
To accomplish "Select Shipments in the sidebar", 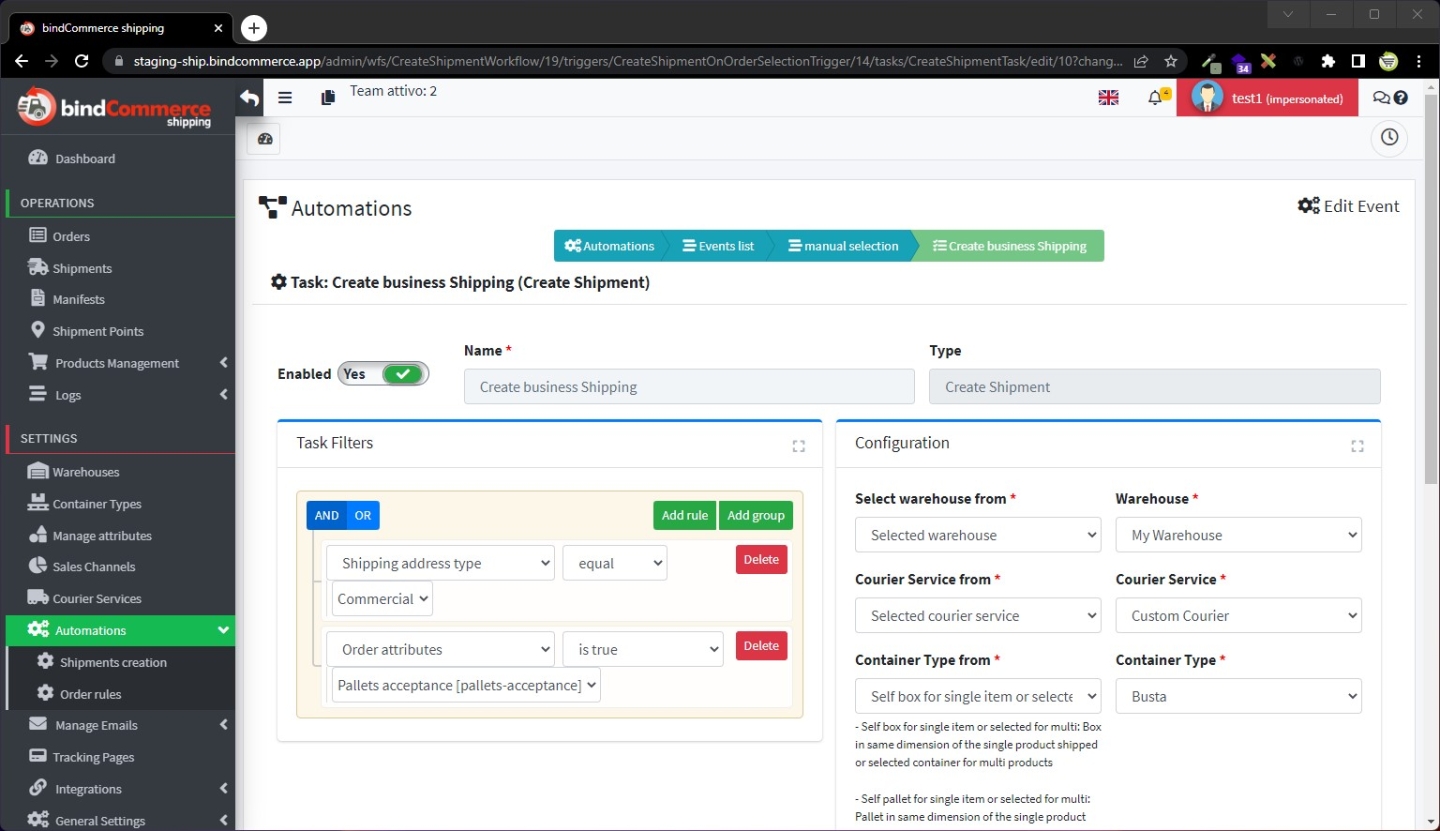I will coord(81,267).
